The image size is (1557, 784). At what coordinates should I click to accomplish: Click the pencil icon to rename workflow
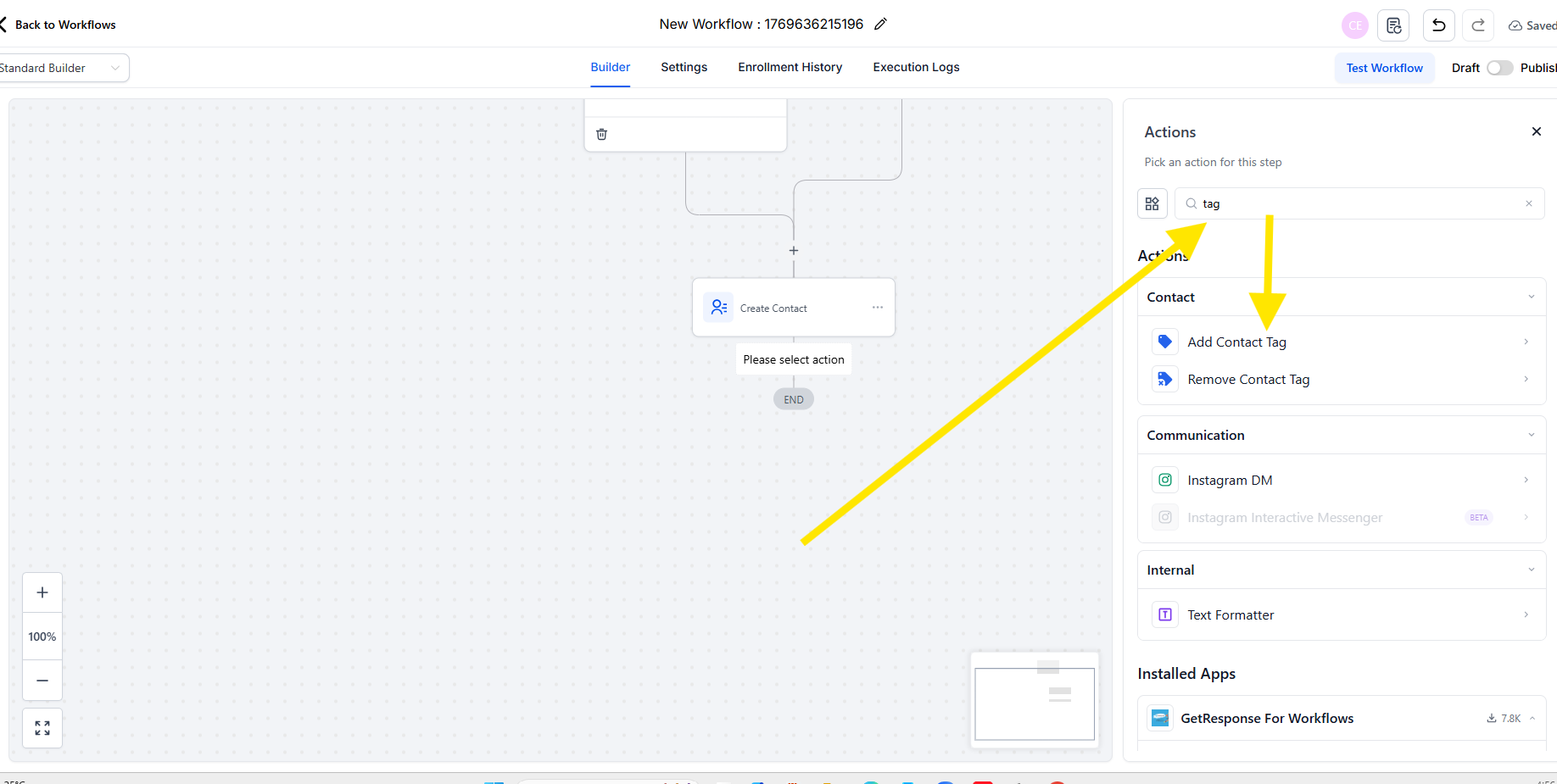pyautogui.click(x=880, y=25)
